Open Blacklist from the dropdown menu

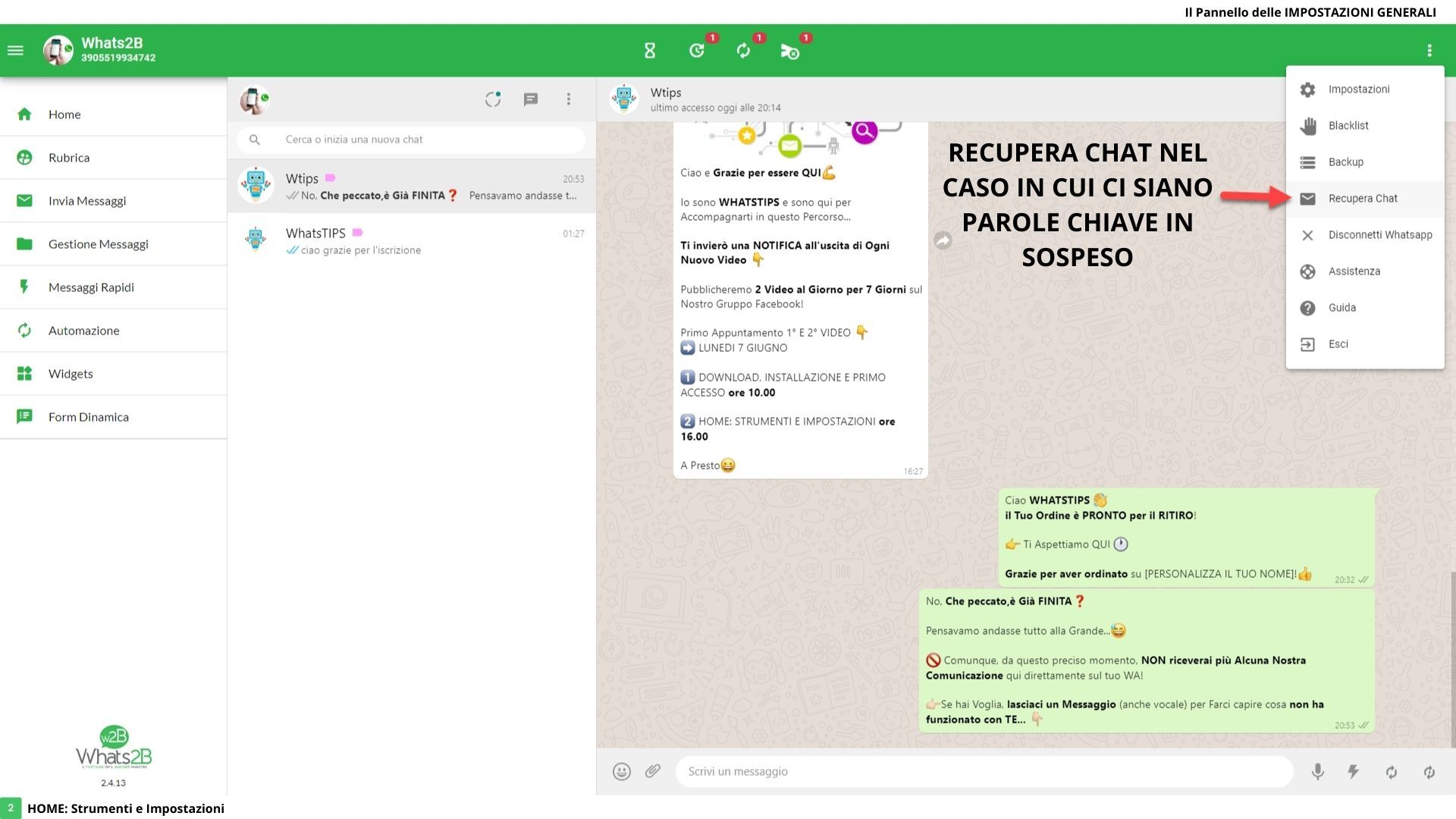click(1365, 126)
